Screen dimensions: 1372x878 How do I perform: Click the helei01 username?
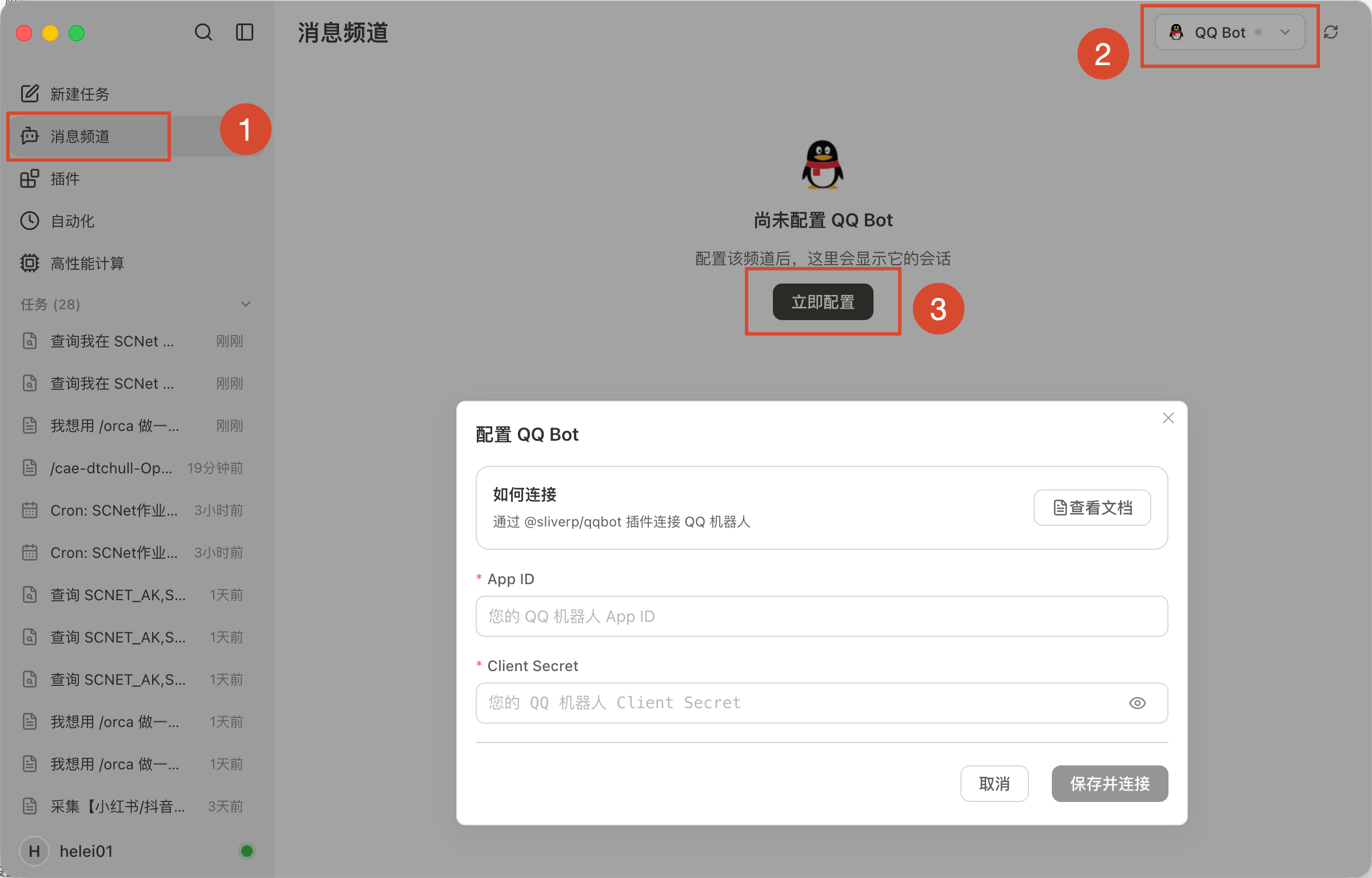pyautogui.click(x=86, y=851)
